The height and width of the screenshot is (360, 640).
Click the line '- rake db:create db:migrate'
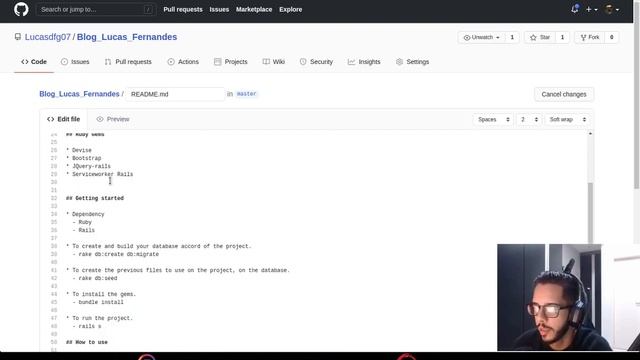[116, 254]
